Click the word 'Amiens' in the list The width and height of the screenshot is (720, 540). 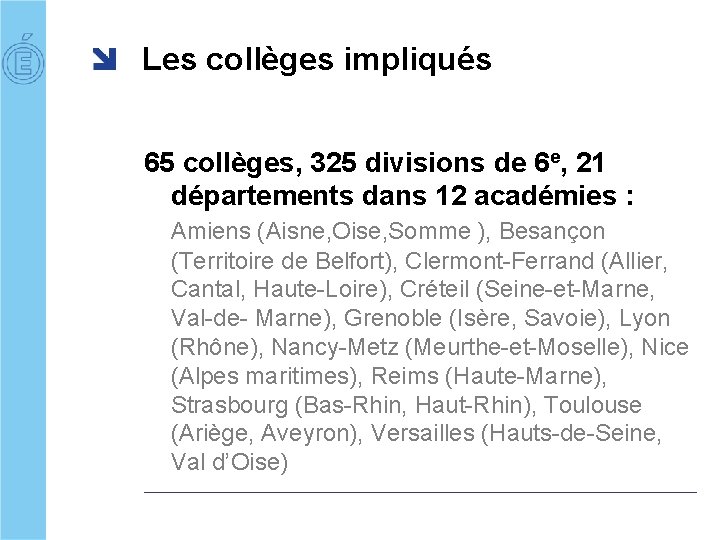210,232
